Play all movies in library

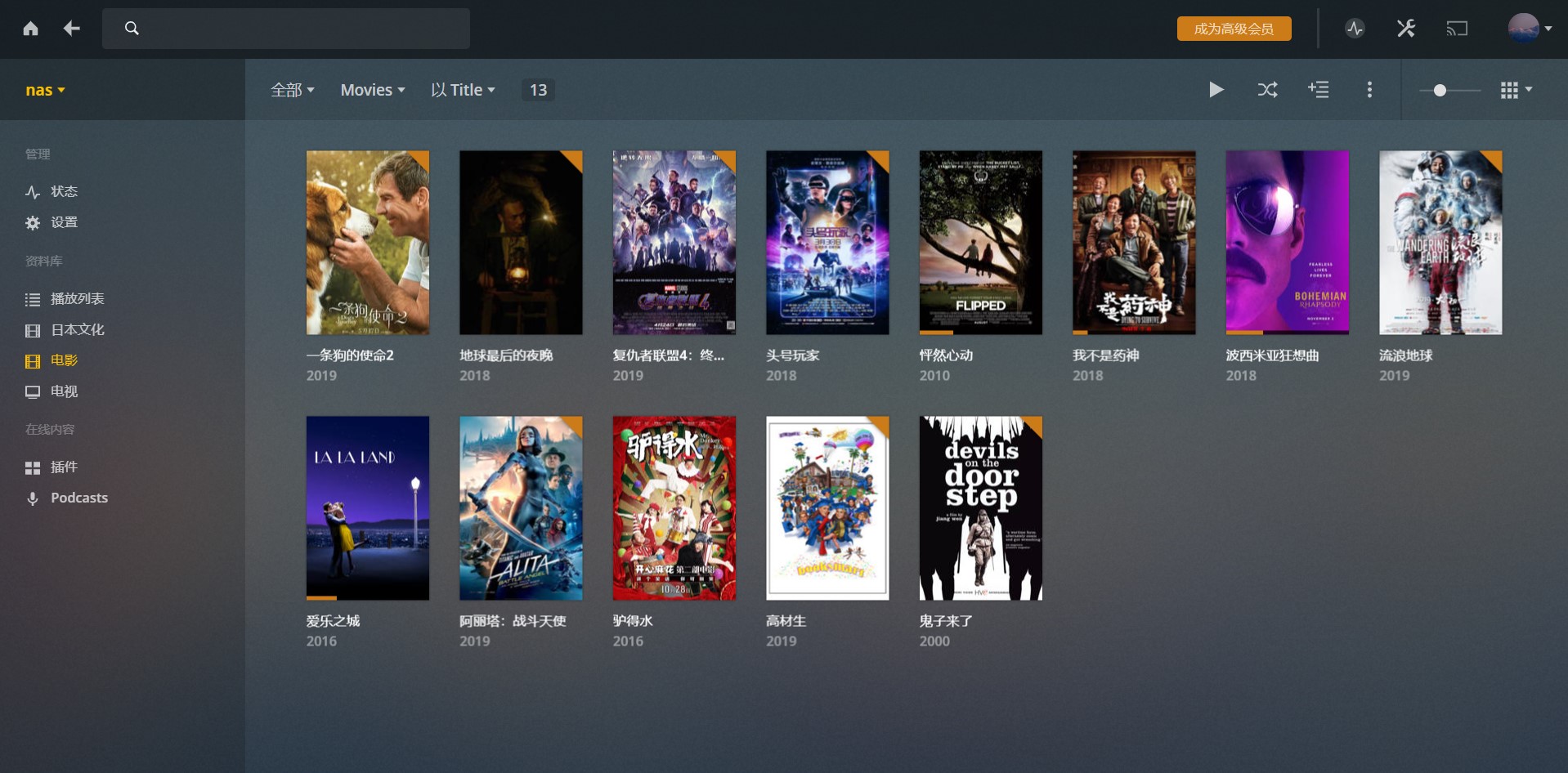[1216, 90]
